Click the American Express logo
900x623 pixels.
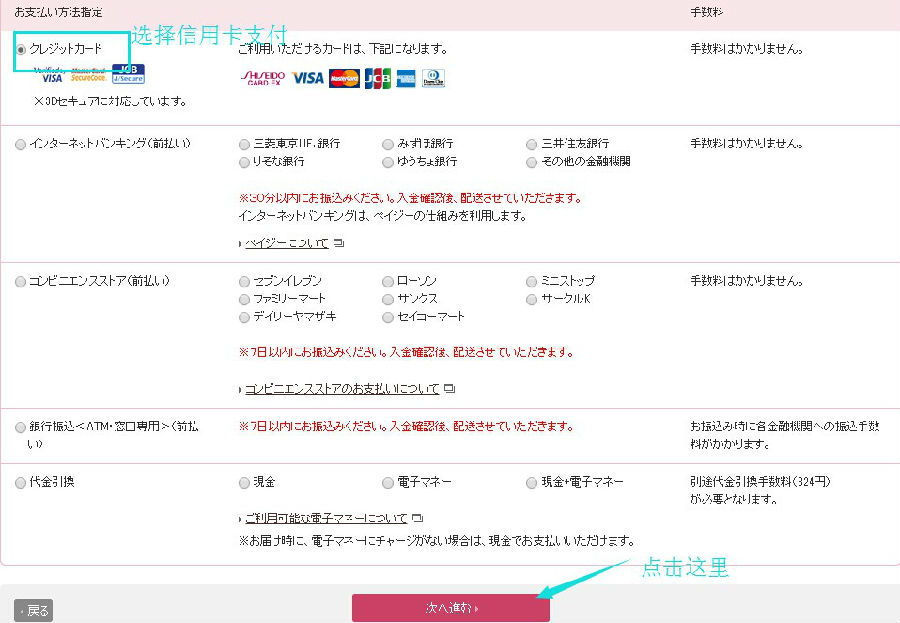(406, 78)
